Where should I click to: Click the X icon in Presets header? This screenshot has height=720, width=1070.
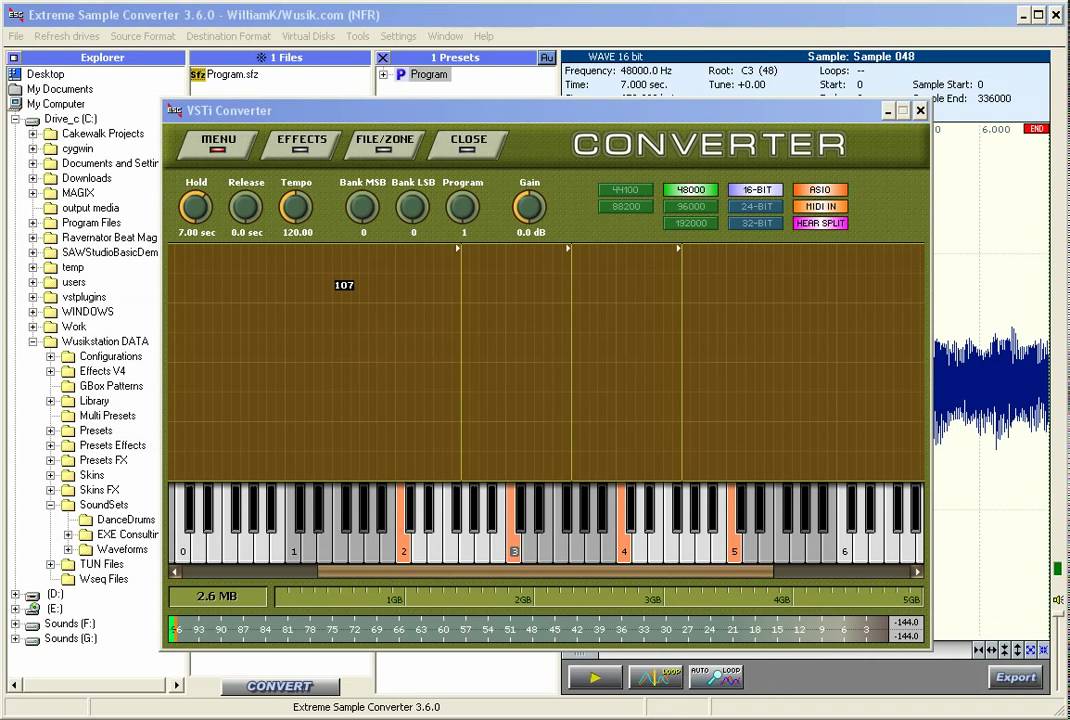tap(383, 58)
